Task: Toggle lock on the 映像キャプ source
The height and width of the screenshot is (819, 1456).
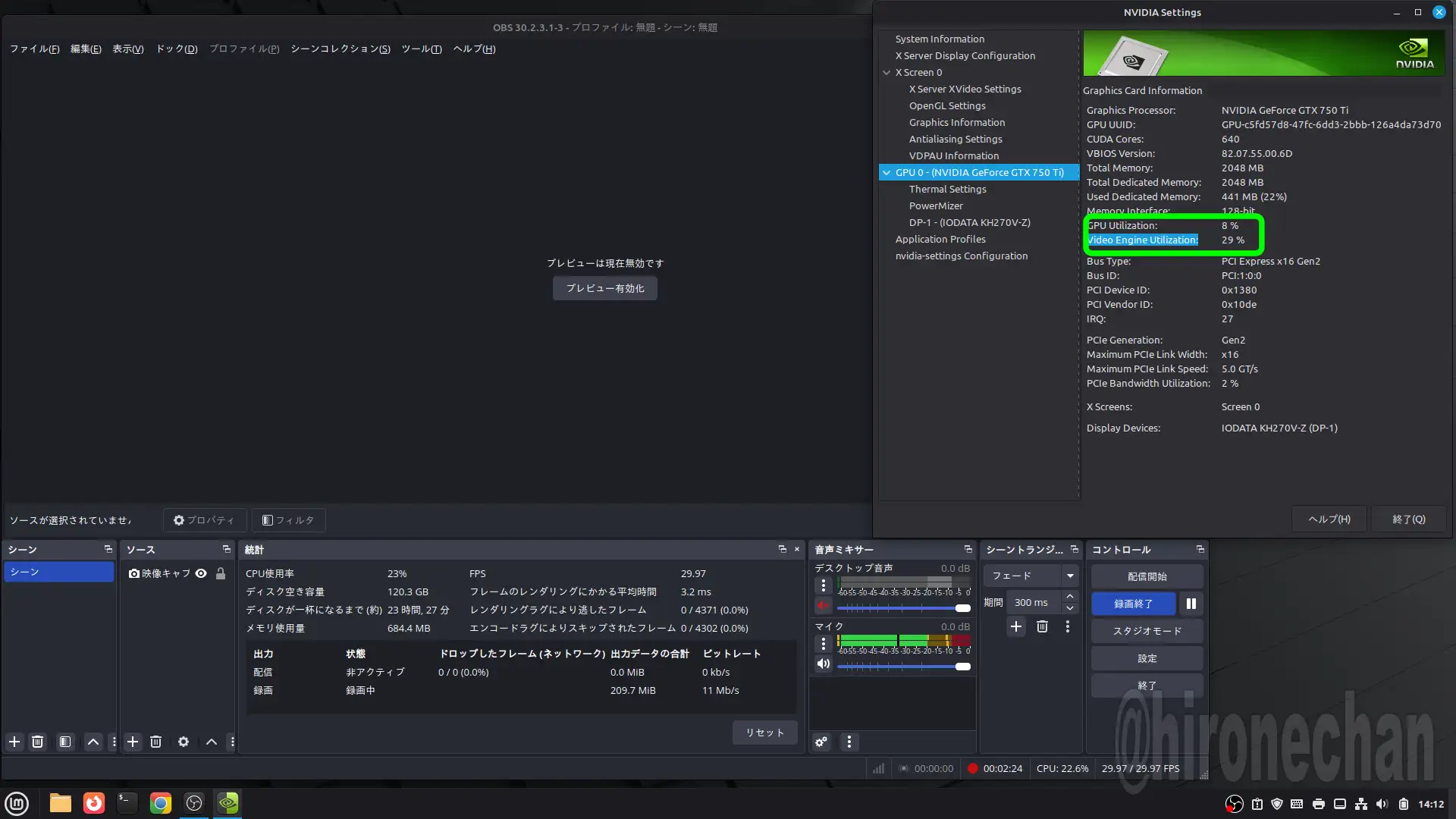Action: tap(221, 573)
